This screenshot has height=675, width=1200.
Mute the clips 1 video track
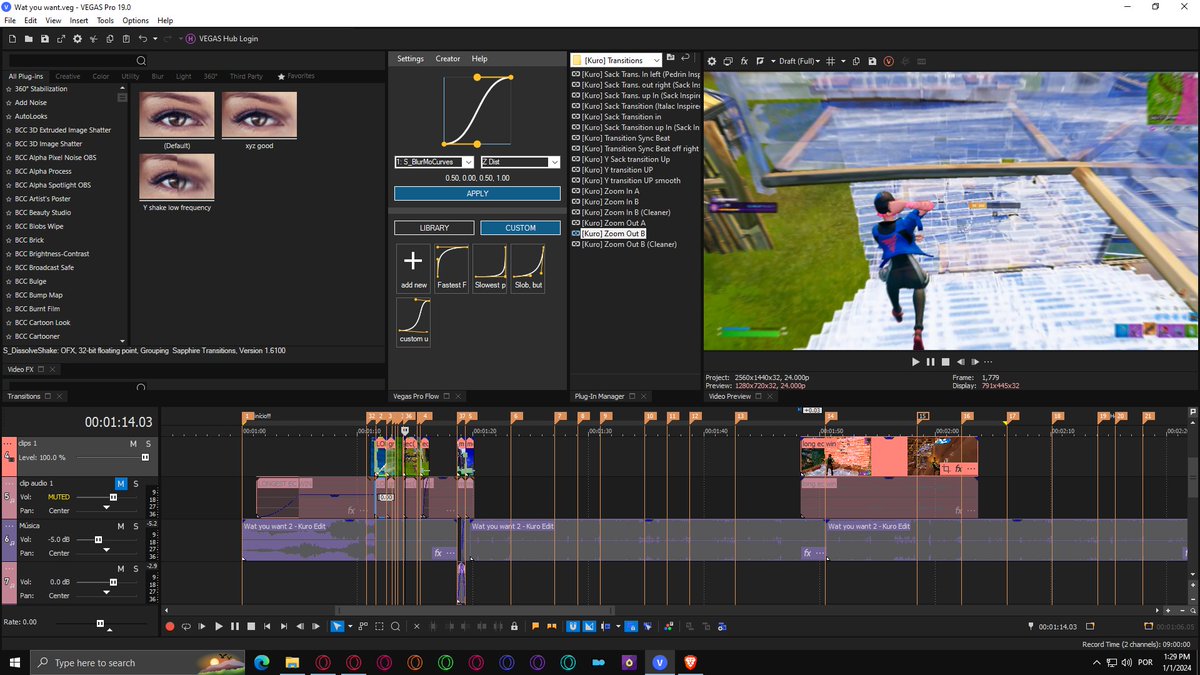[132, 443]
